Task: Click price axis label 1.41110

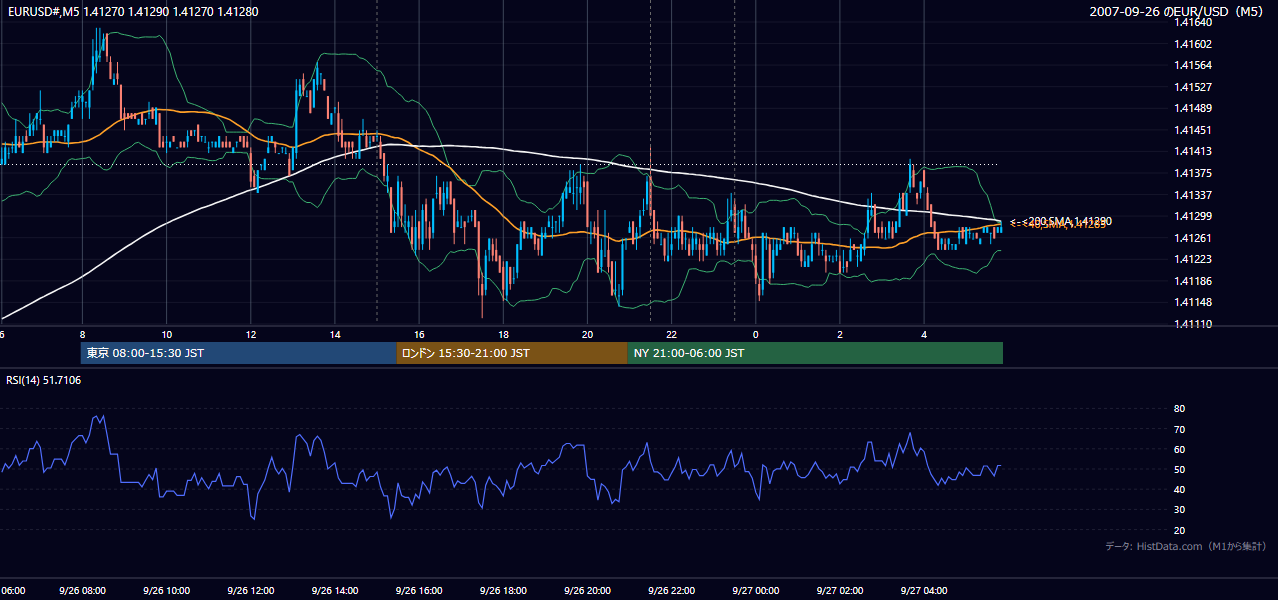Action: pyautogui.click(x=1194, y=324)
